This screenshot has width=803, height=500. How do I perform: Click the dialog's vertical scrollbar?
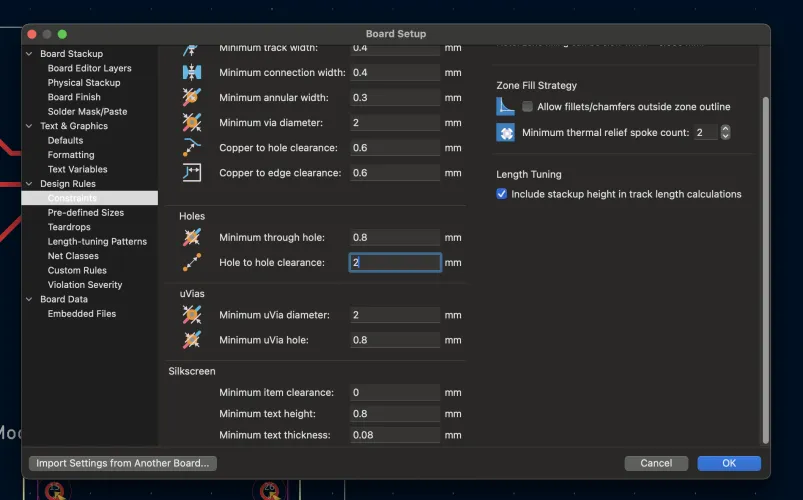[x=766, y=270]
